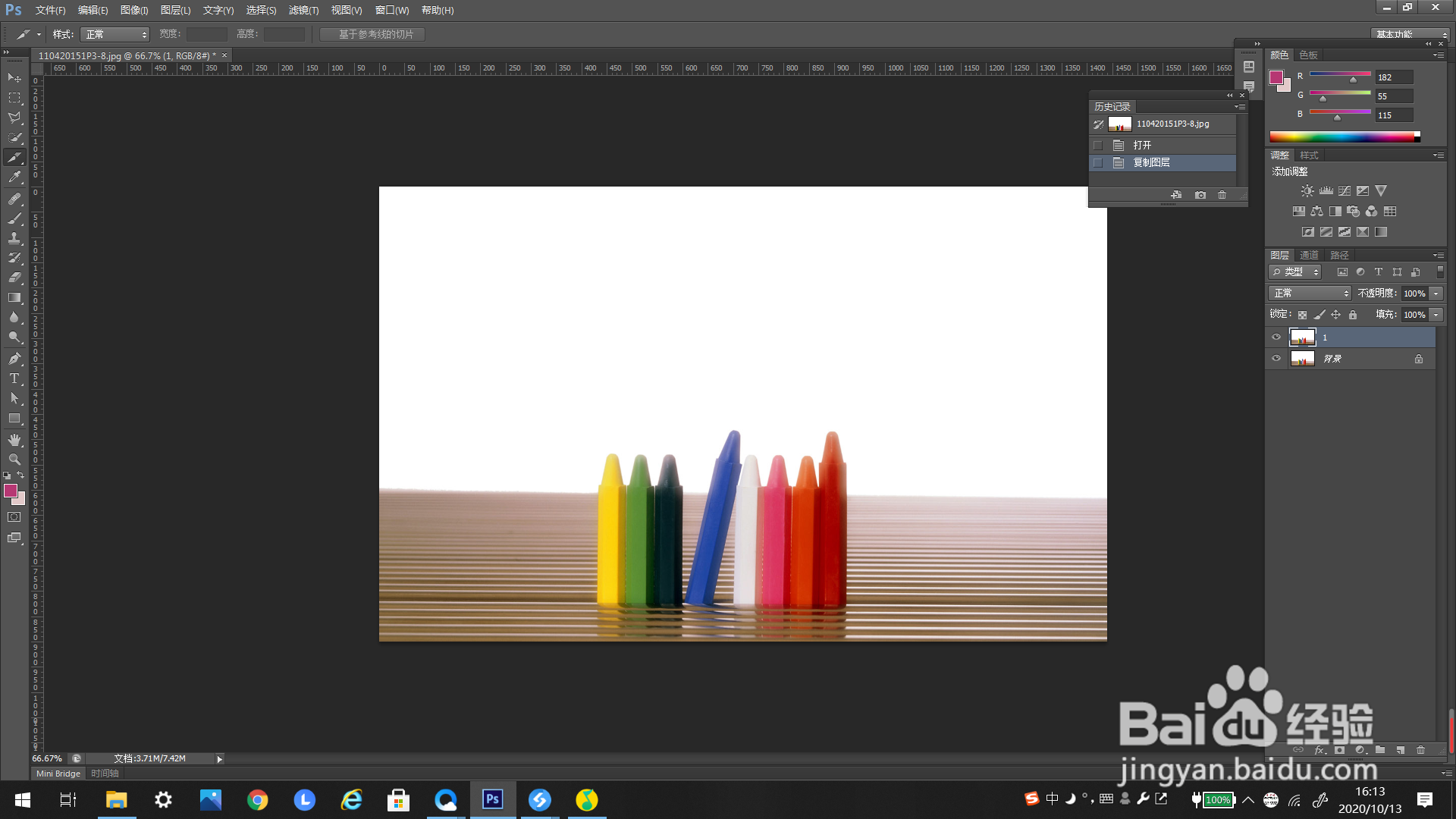Hide layer 1 visibility eye

coord(1276,337)
